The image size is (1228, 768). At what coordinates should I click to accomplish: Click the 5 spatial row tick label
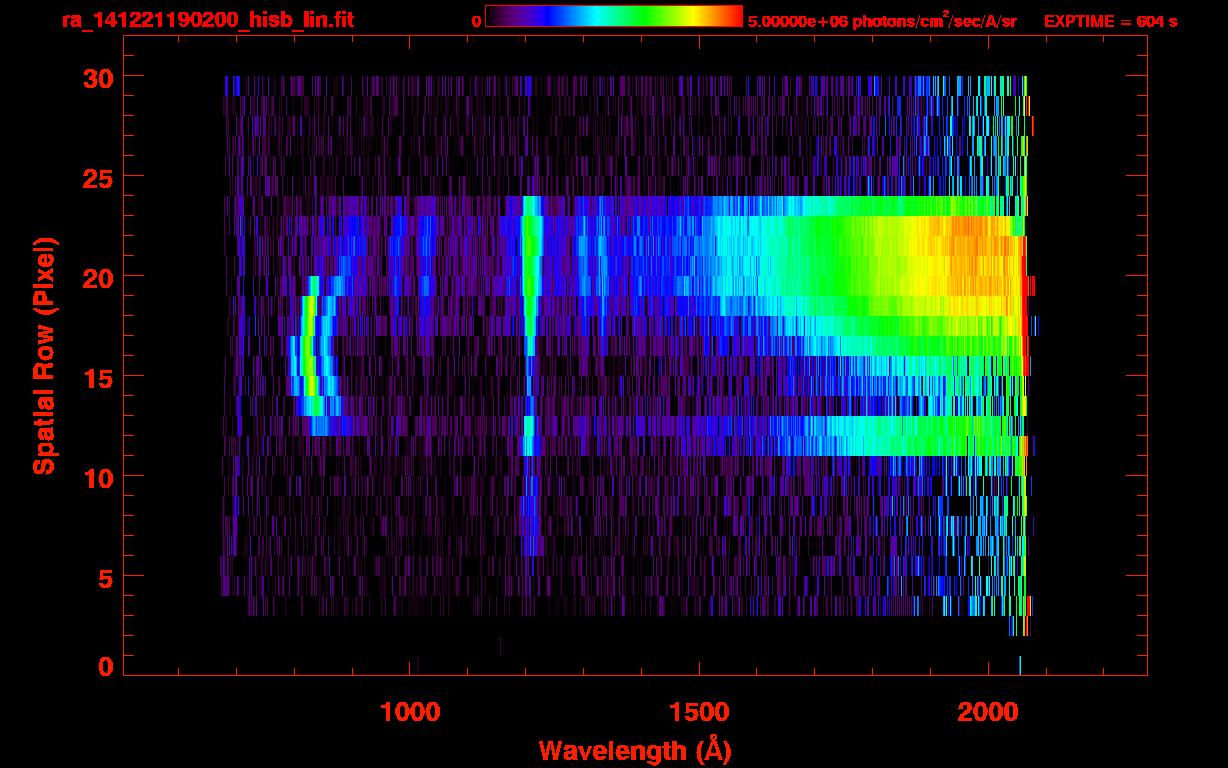click(x=104, y=577)
